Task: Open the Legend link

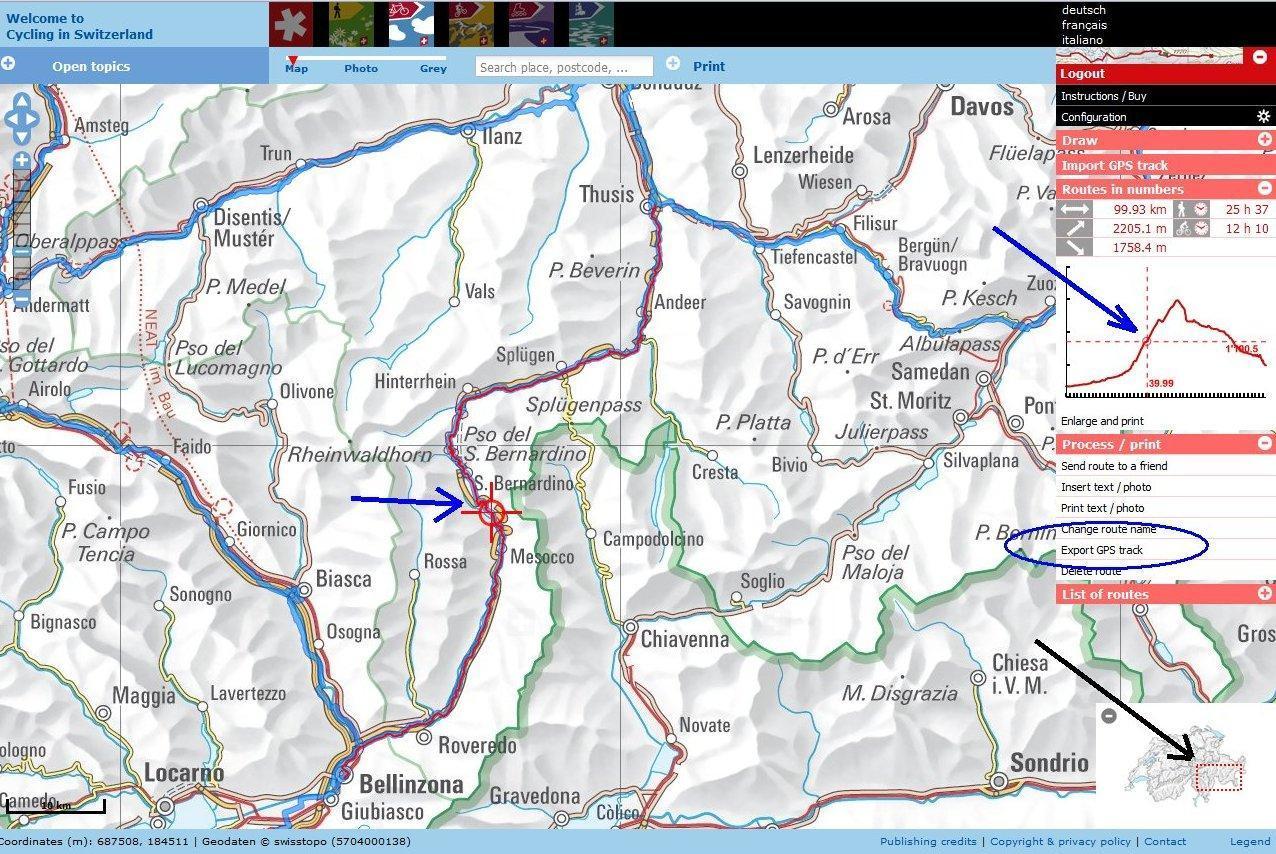Action: [x=1250, y=842]
